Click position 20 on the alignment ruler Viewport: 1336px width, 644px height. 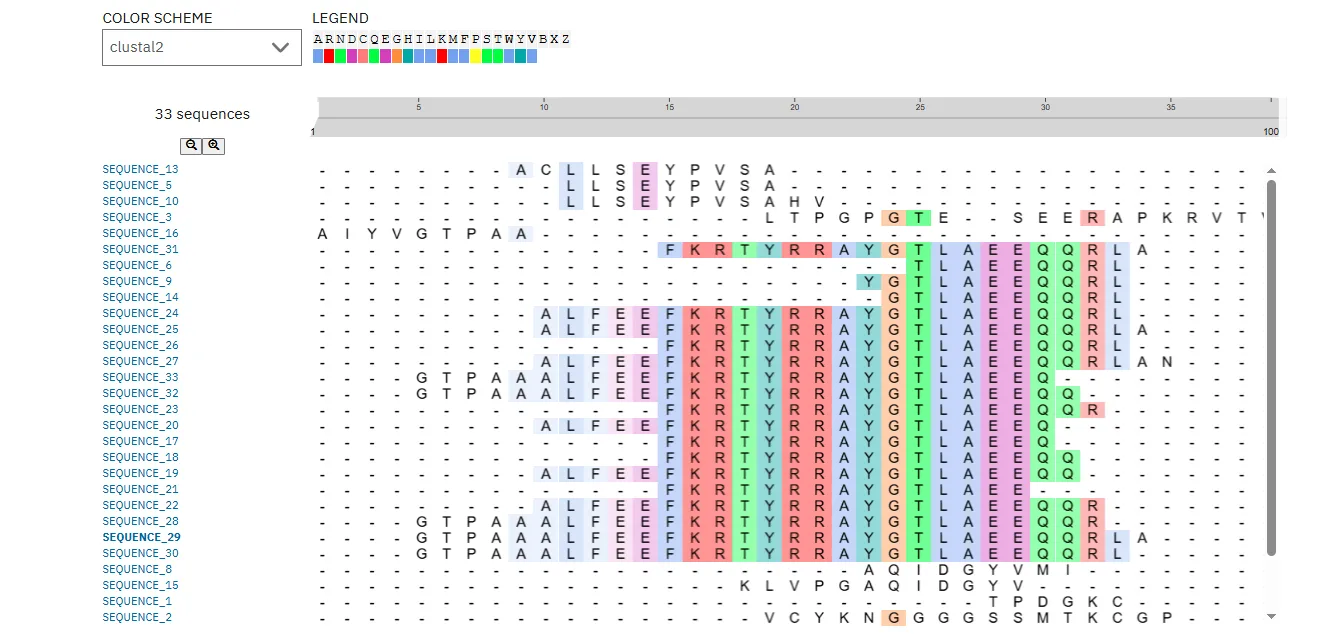click(794, 107)
